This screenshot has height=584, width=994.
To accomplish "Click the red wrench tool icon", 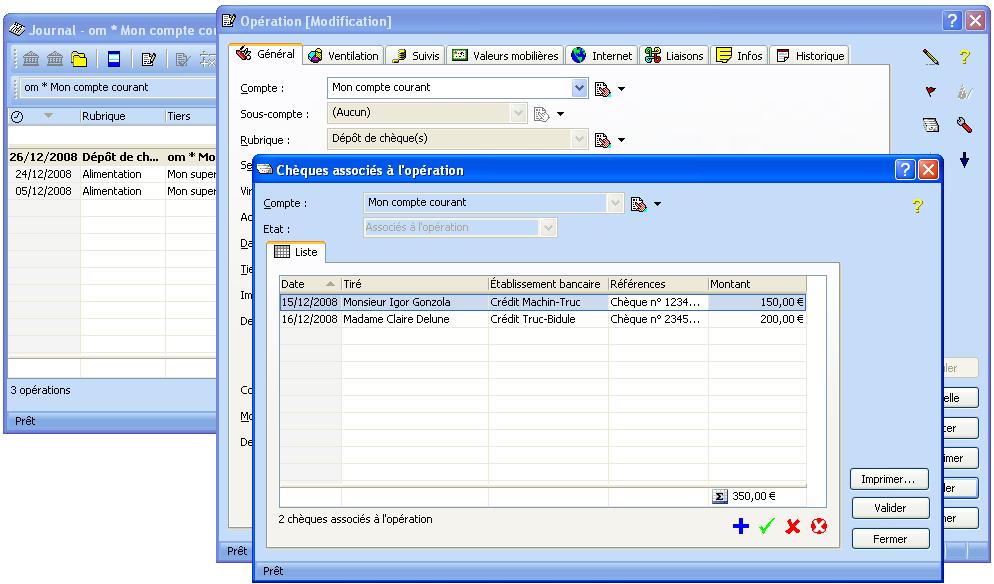I will [964, 125].
